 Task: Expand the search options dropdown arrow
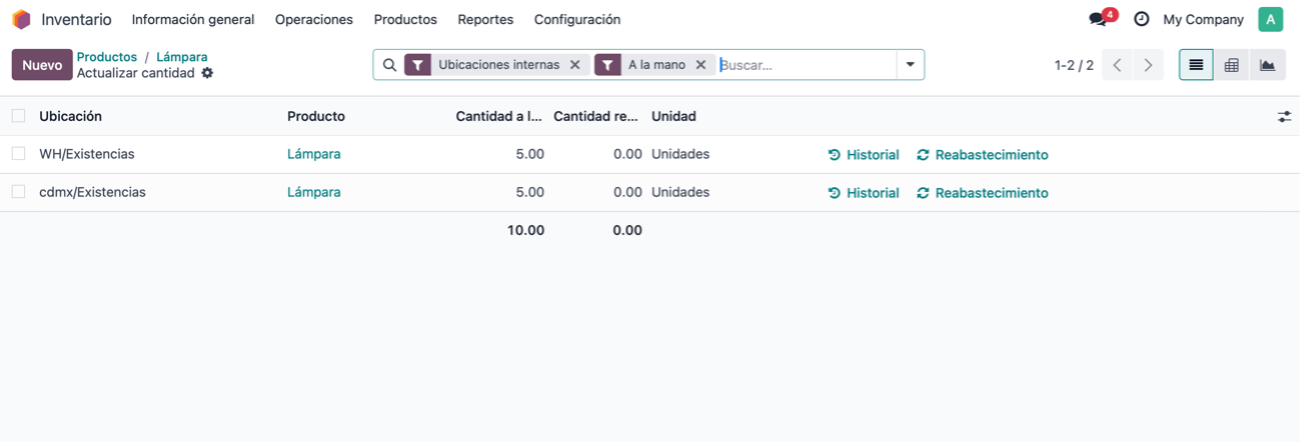pos(910,65)
